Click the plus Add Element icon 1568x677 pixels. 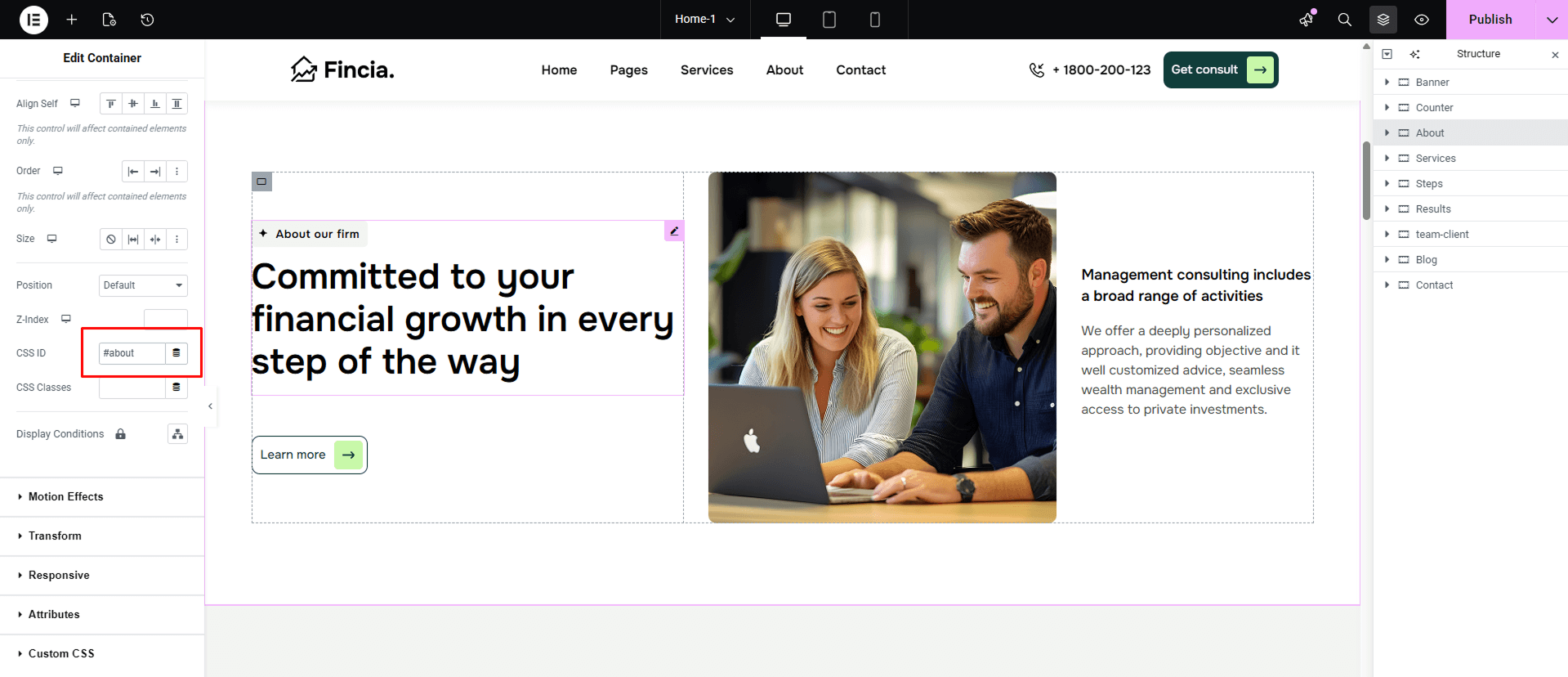coord(72,20)
